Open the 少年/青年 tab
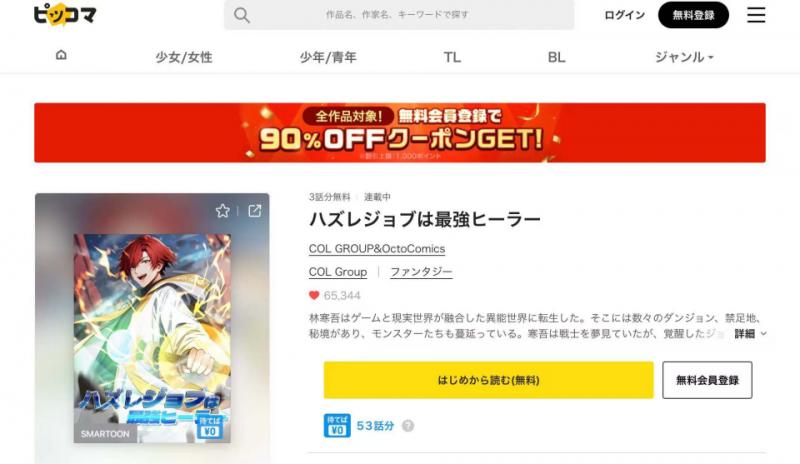800x464 pixels. [x=328, y=57]
